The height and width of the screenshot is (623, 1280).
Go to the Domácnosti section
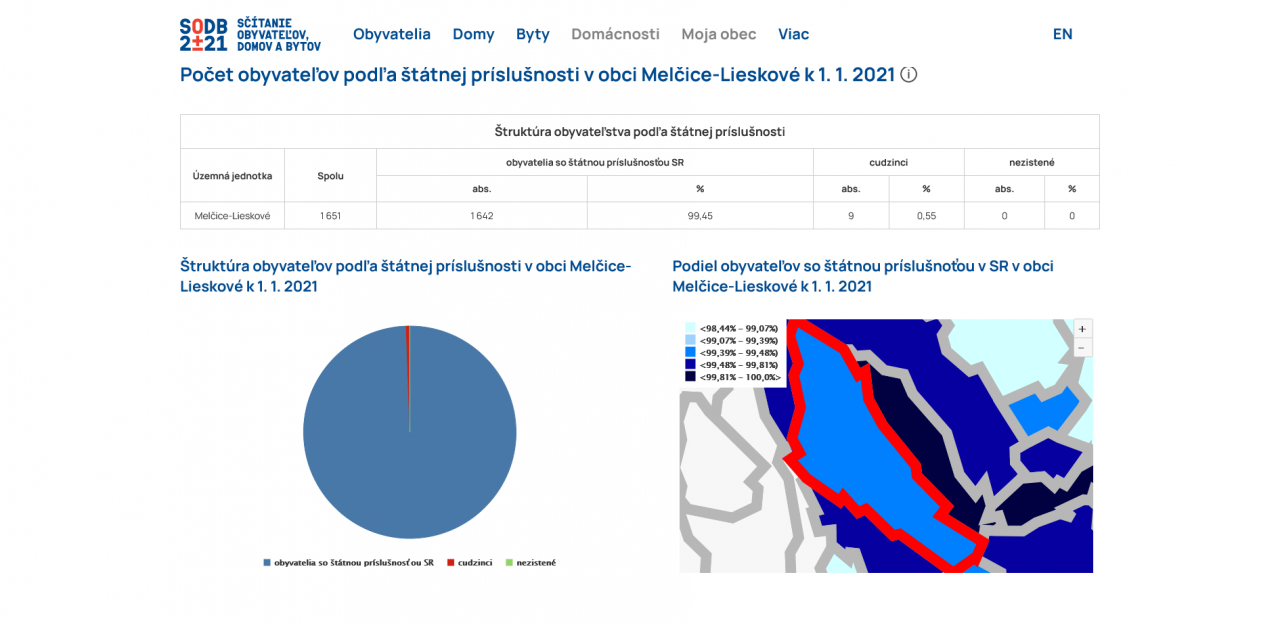coord(615,34)
